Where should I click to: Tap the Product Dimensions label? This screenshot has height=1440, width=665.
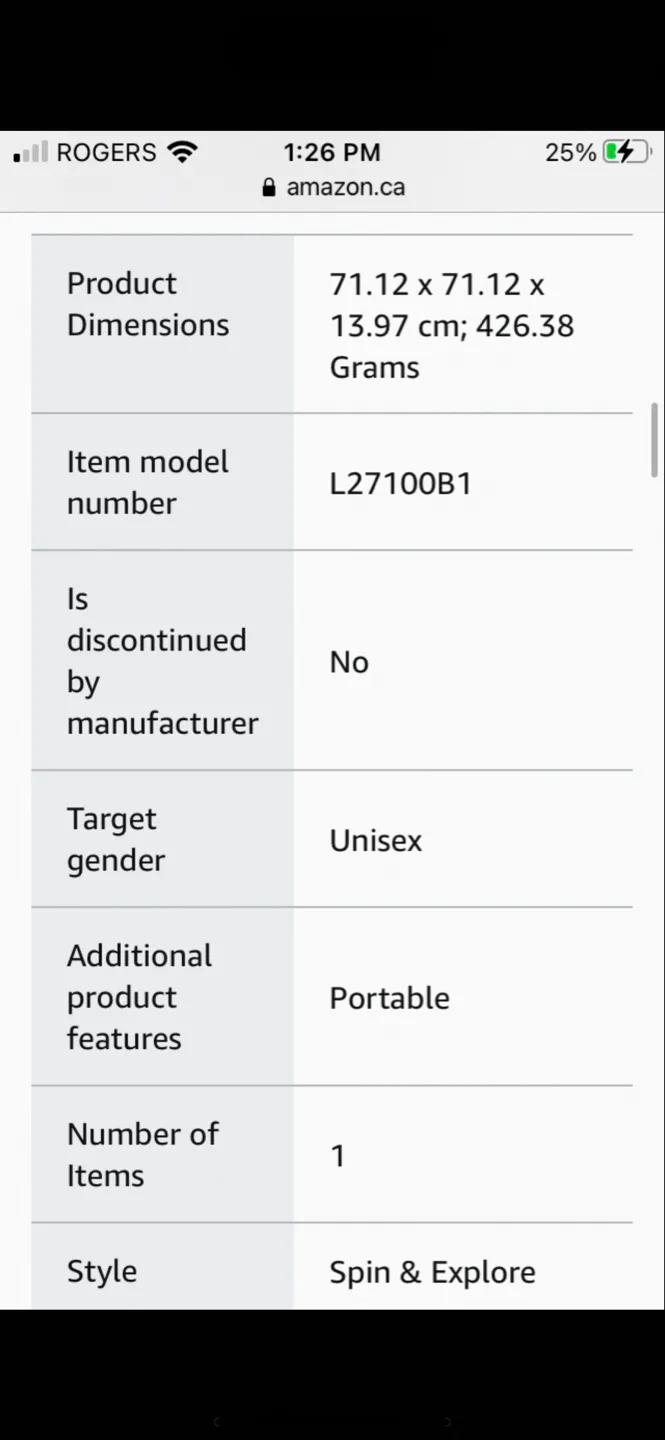[x=148, y=304]
